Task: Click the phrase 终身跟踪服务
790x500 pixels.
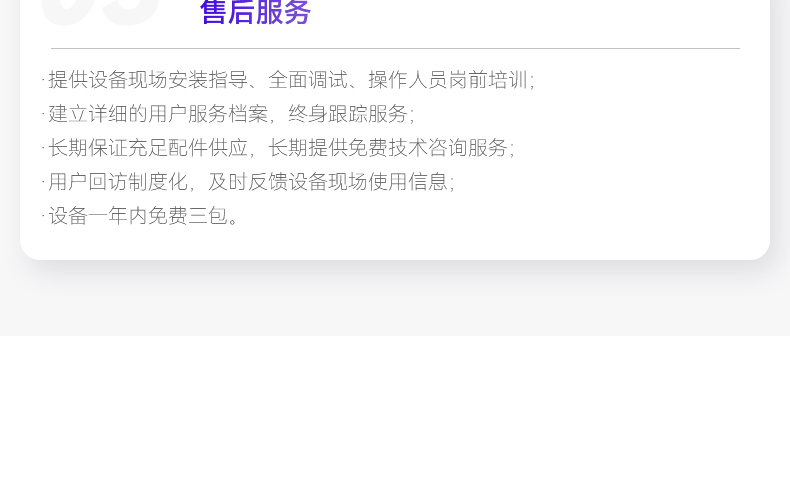Action: pyautogui.click(x=348, y=114)
